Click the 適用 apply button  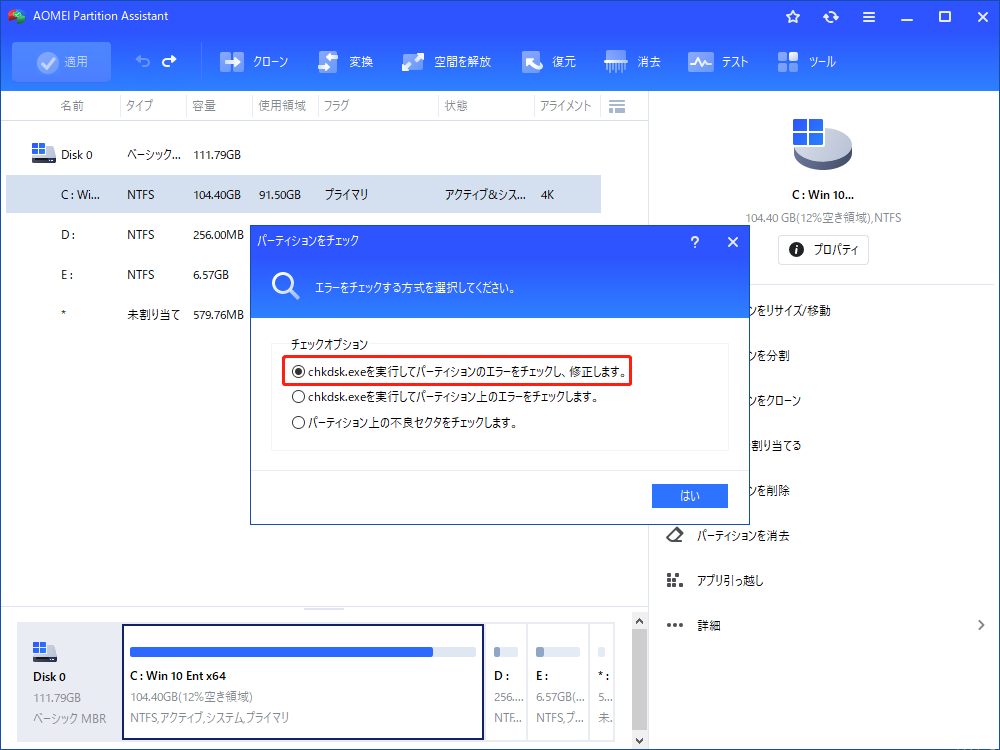[x=61, y=62]
